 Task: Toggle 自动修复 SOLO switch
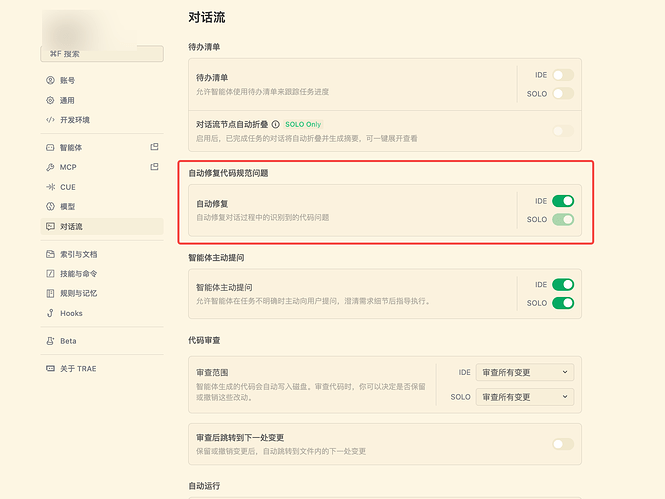coord(563,220)
